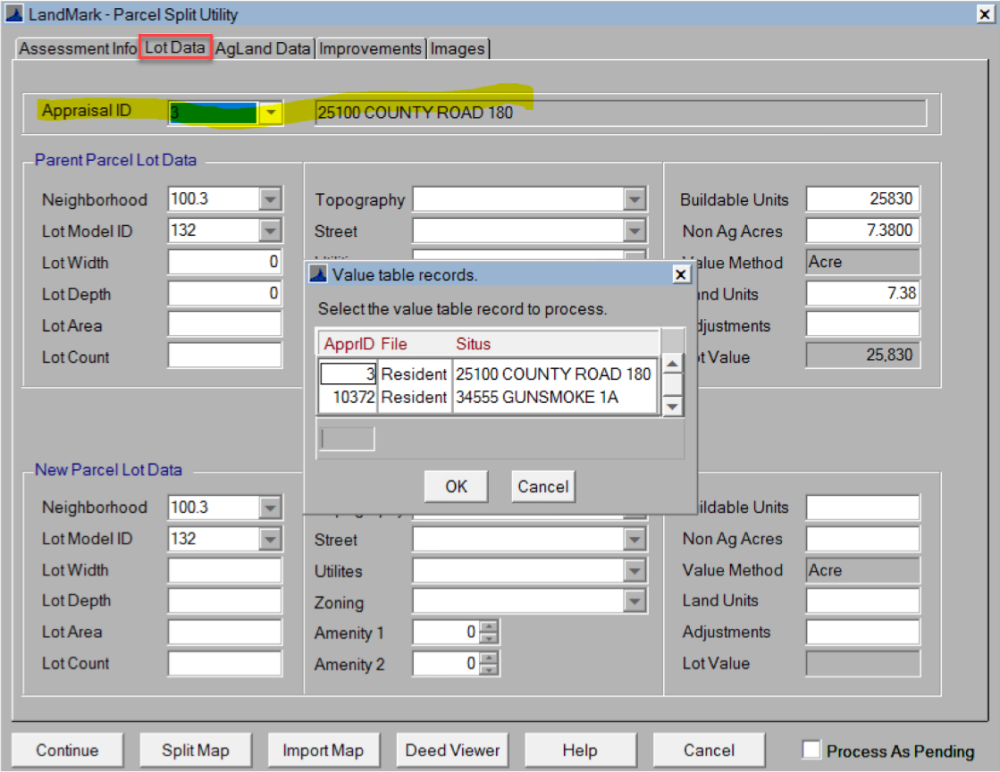The width and height of the screenshot is (1000, 772).
Task: Increase the Amenity 1 spinner value
Action: pos(489,627)
